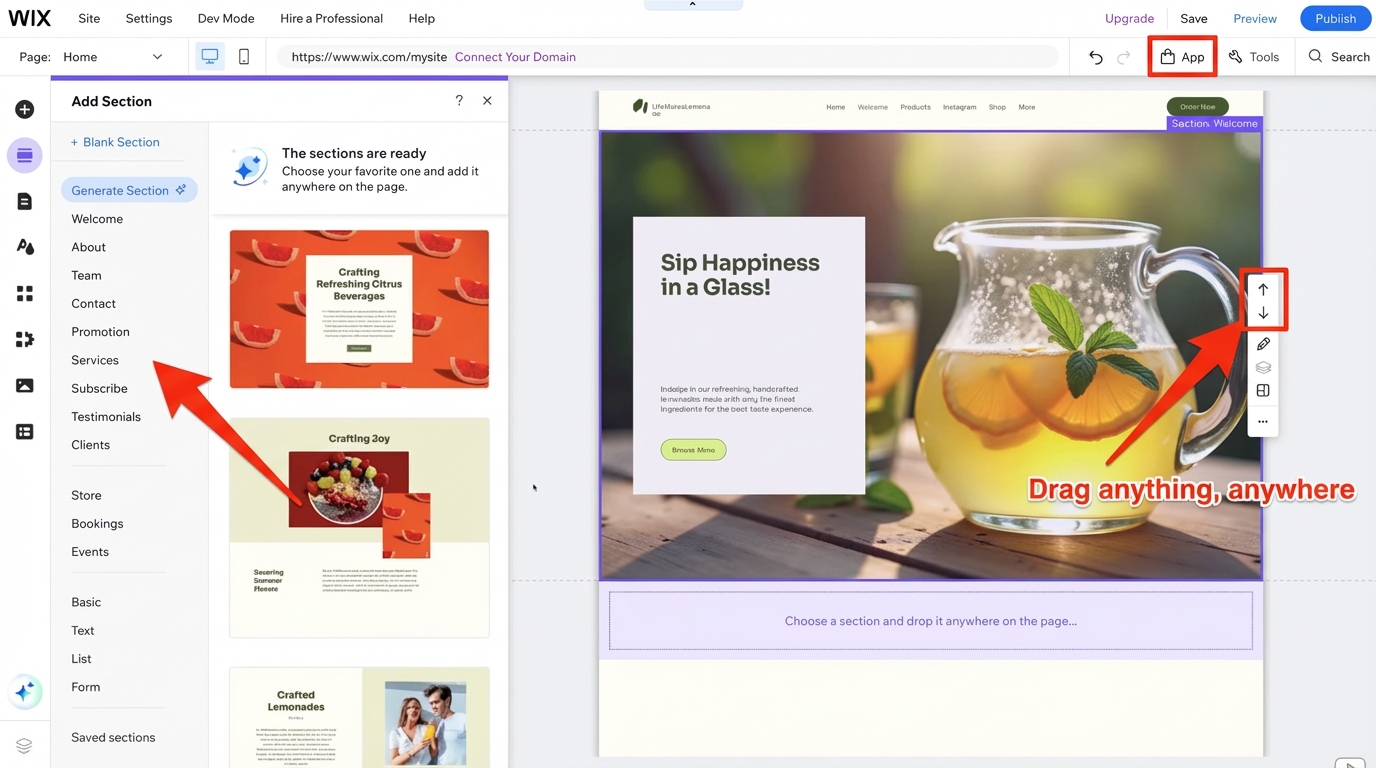The image size is (1376, 768).
Task: Click the undo arrow icon
Action: [1095, 57]
